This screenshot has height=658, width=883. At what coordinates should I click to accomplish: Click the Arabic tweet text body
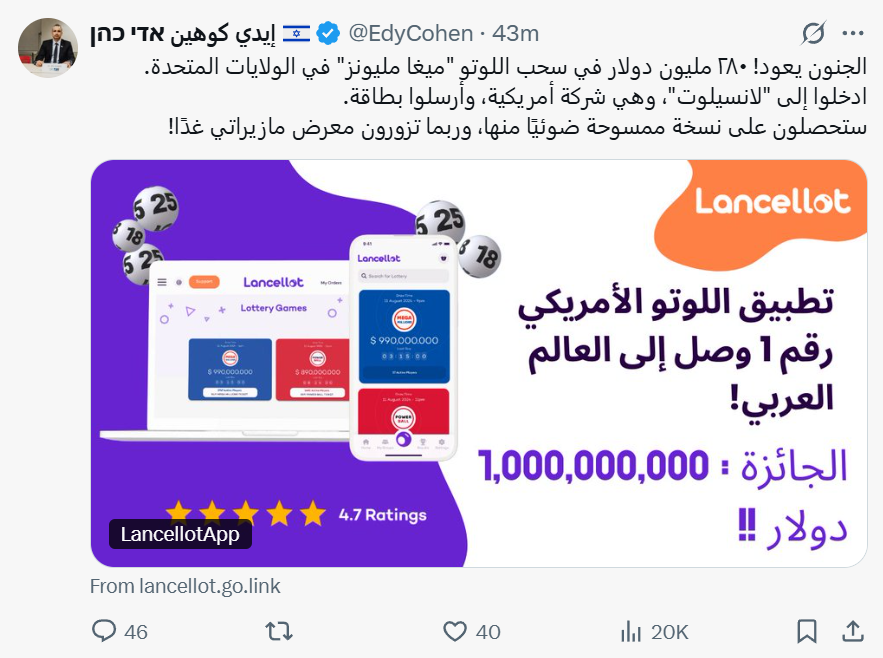point(506,97)
